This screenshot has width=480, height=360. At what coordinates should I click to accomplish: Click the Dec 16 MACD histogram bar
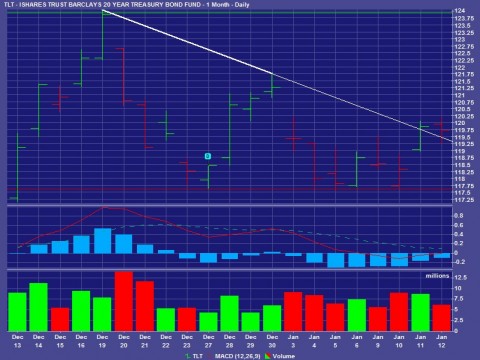coord(81,245)
